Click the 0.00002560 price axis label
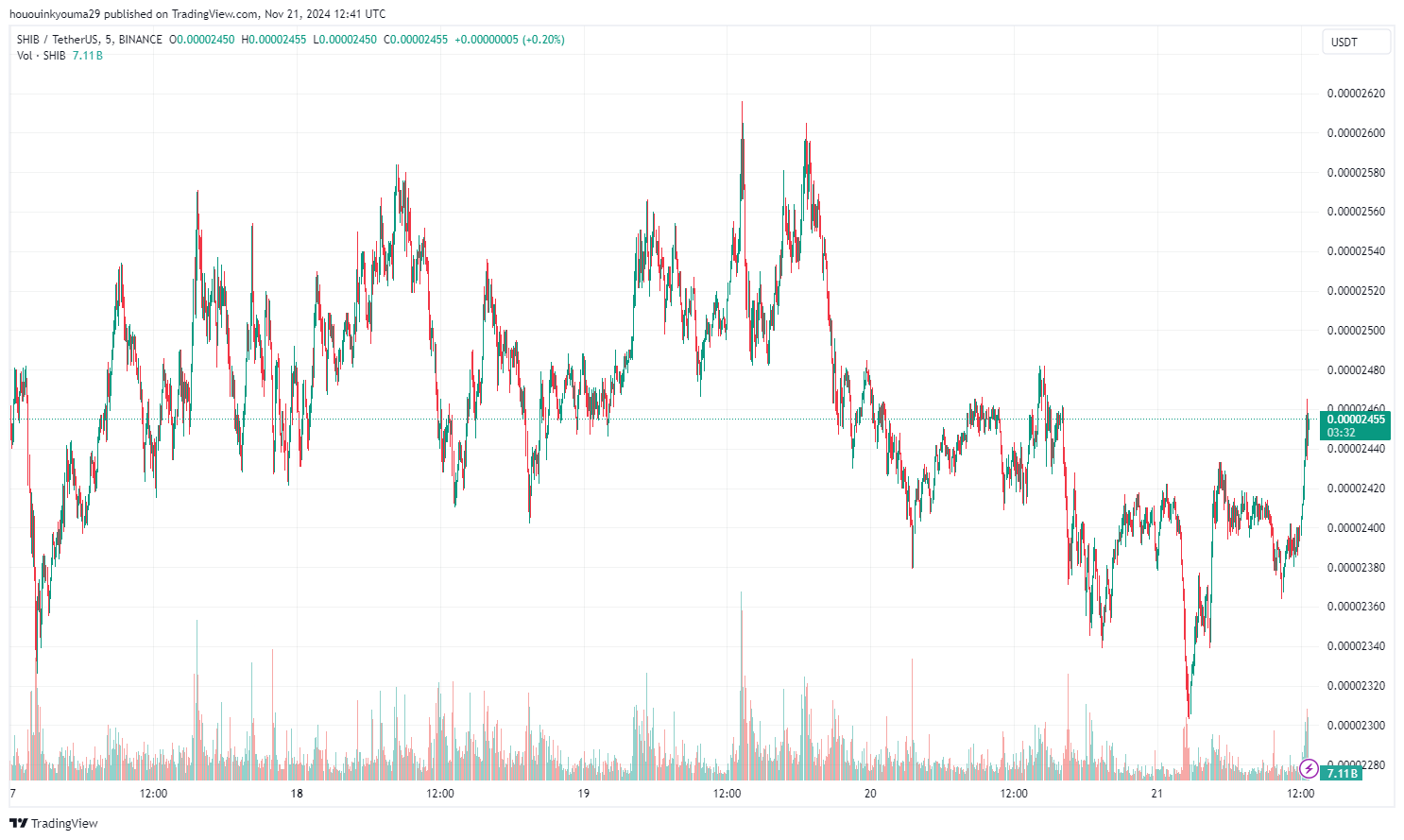Viewport: 1404px width, 840px height. coord(1356,212)
